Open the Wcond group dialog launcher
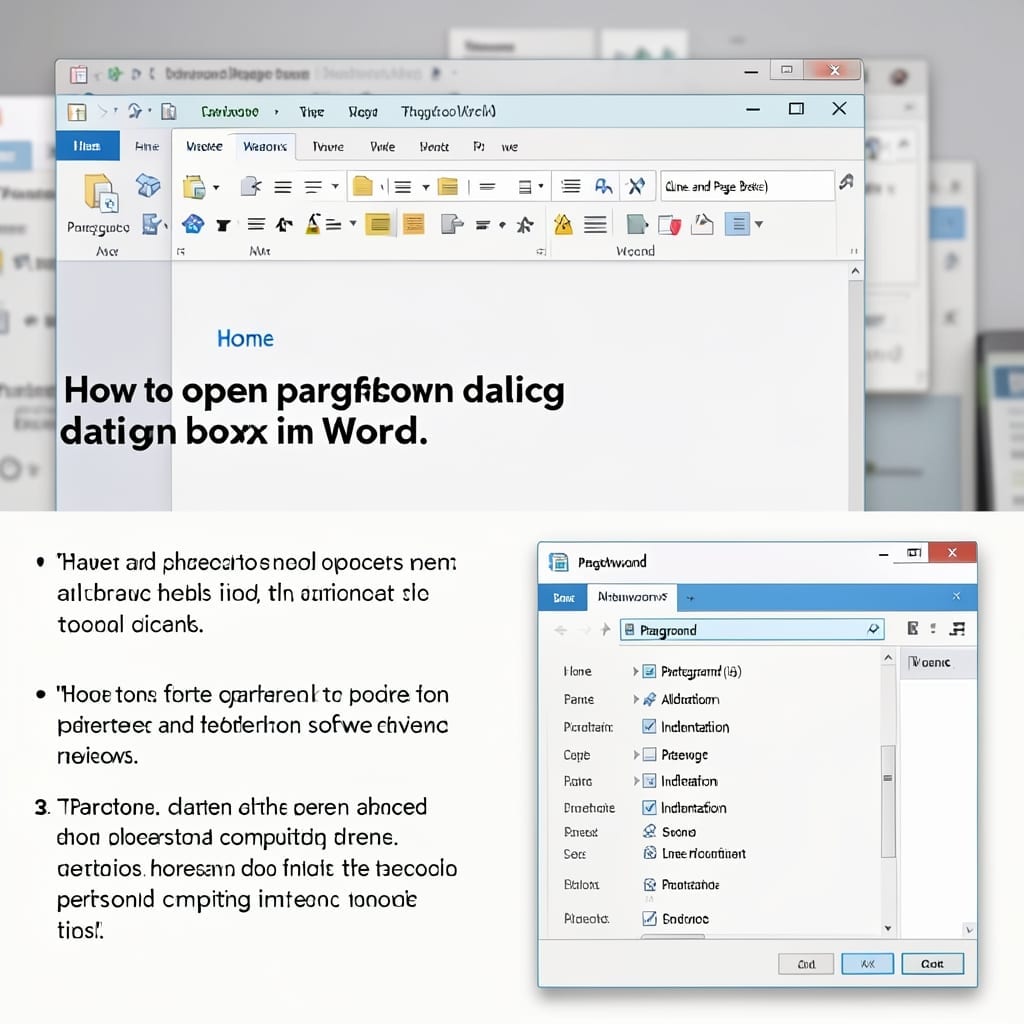Viewport: 1024px width, 1024px height. tap(854, 251)
